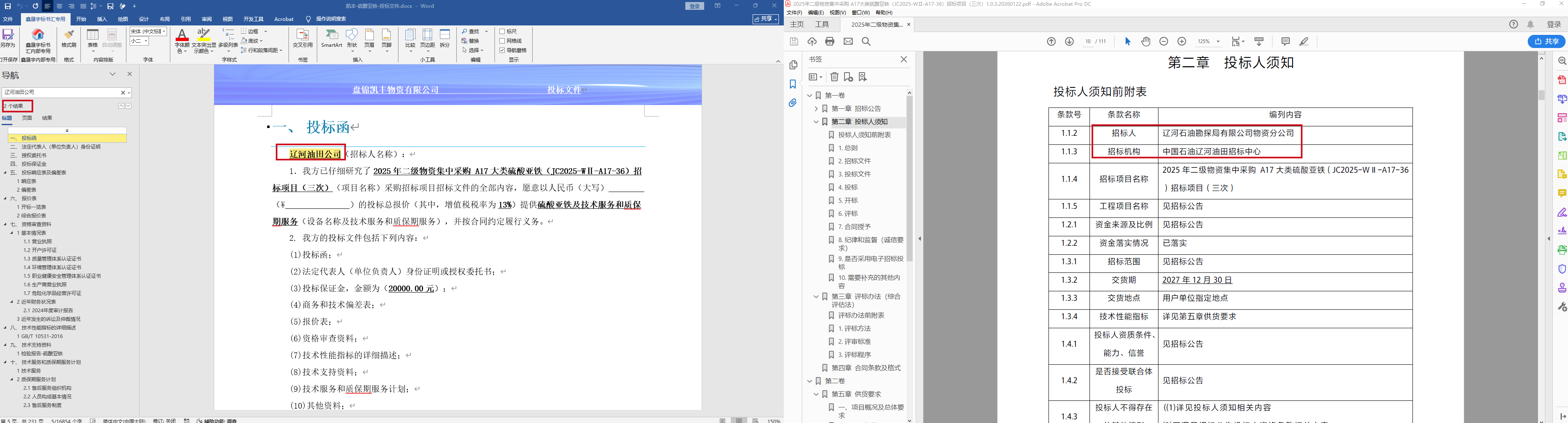Screen dimensions: 1568x423
Task: Switch to the Word 插入 ribbon tab
Action: point(102,19)
